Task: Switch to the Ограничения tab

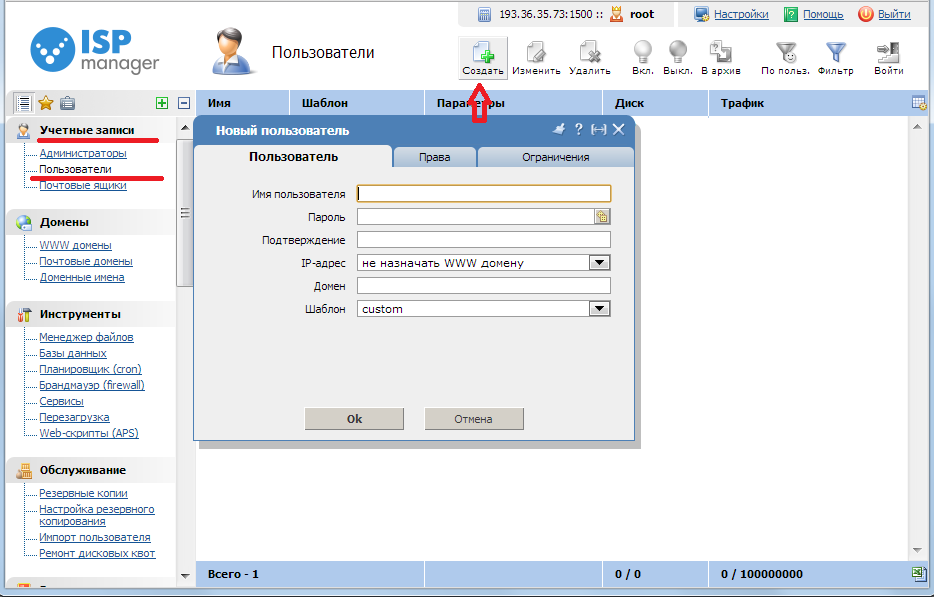Action: [x=555, y=157]
